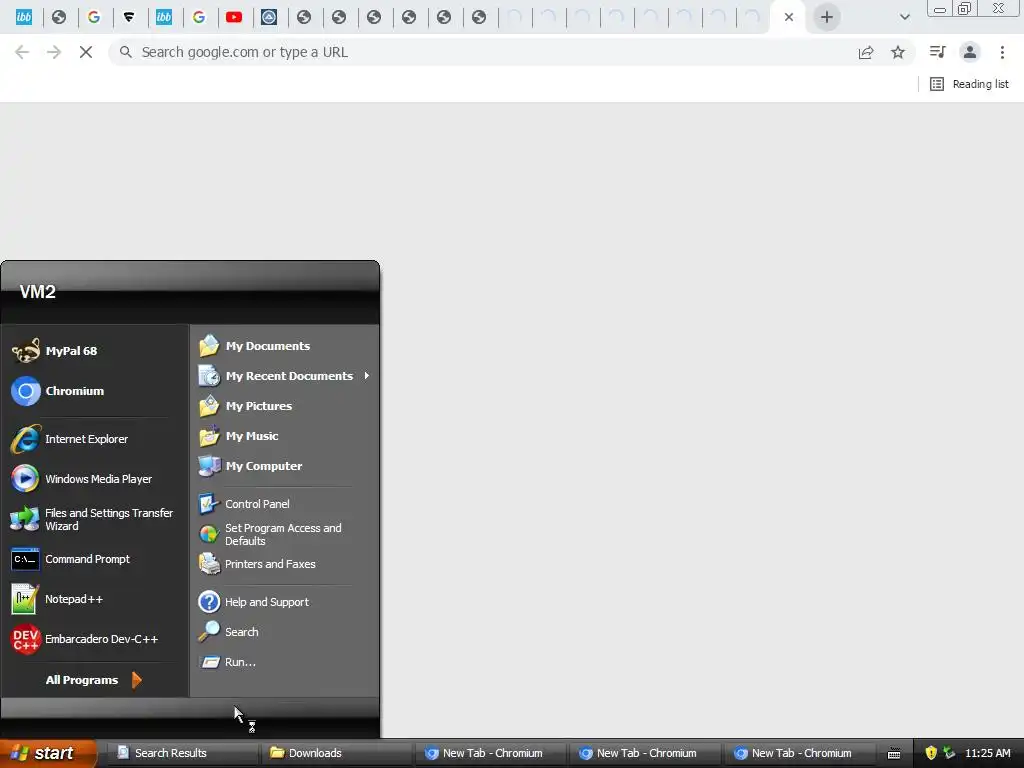Open My Pictures folder
This screenshot has height=768, width=1024.
[x=284, y=406]
